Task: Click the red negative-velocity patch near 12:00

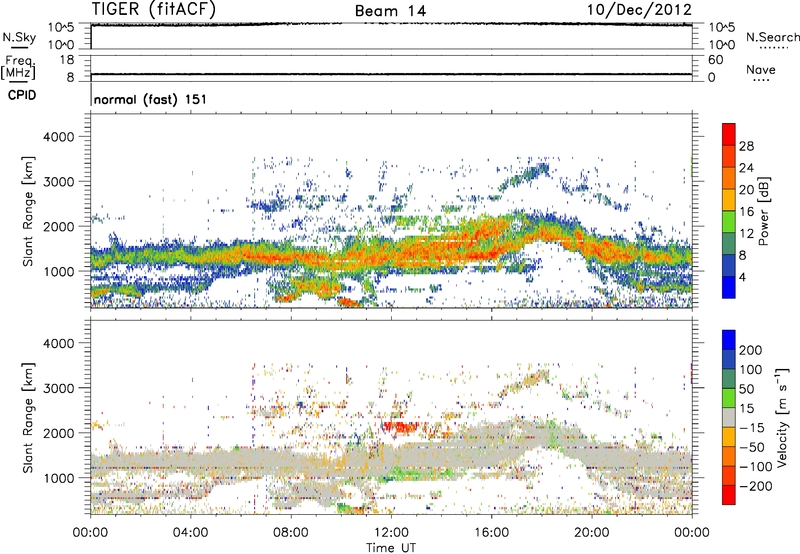Action: (402, 426)
